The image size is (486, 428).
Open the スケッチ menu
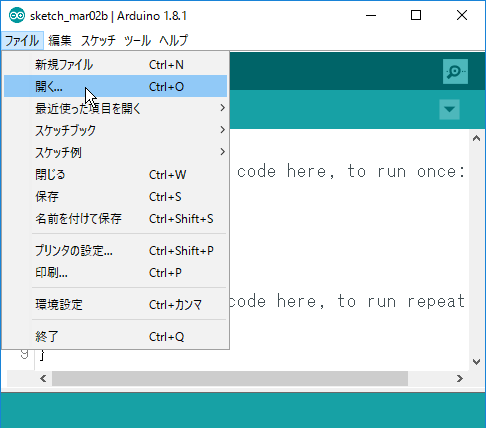point(98,41)
